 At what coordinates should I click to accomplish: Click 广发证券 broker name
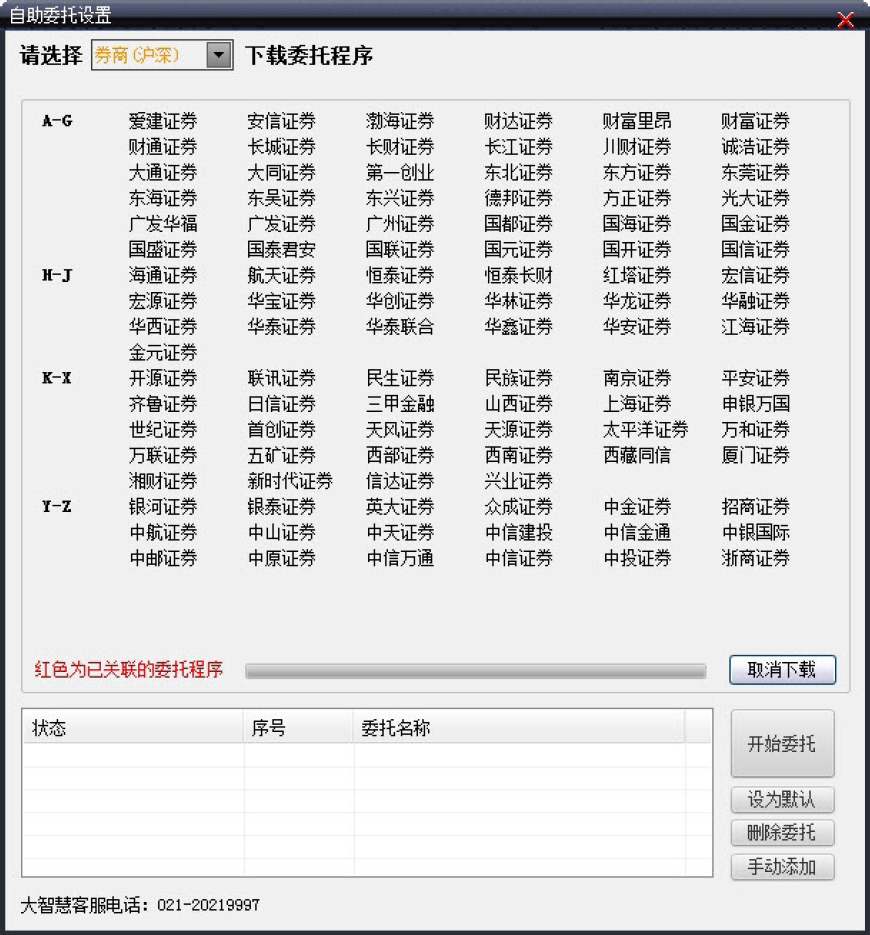coord(281,224)
